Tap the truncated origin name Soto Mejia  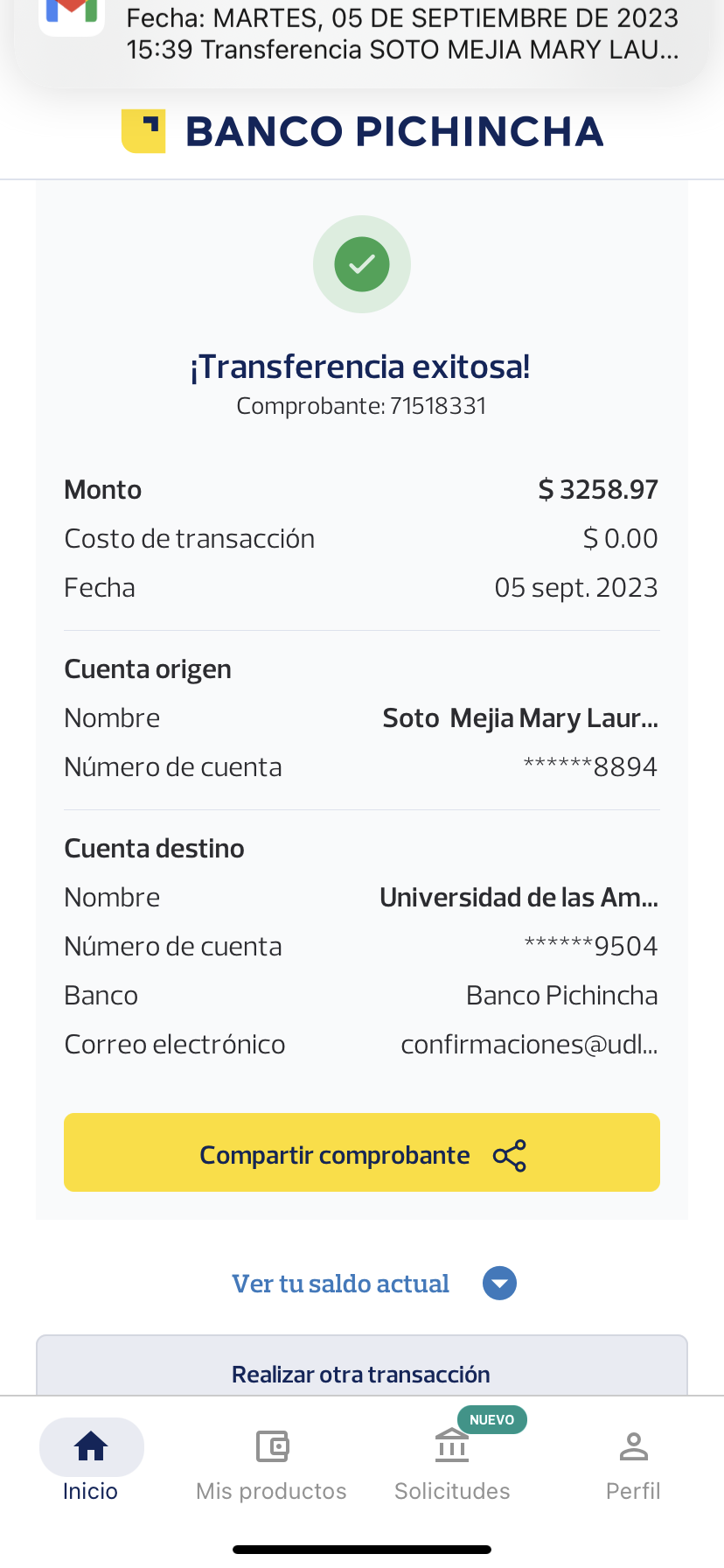coord(519,718)
